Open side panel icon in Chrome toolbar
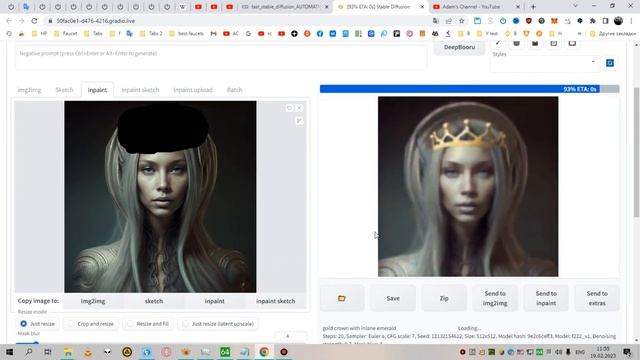 (606, 21)
